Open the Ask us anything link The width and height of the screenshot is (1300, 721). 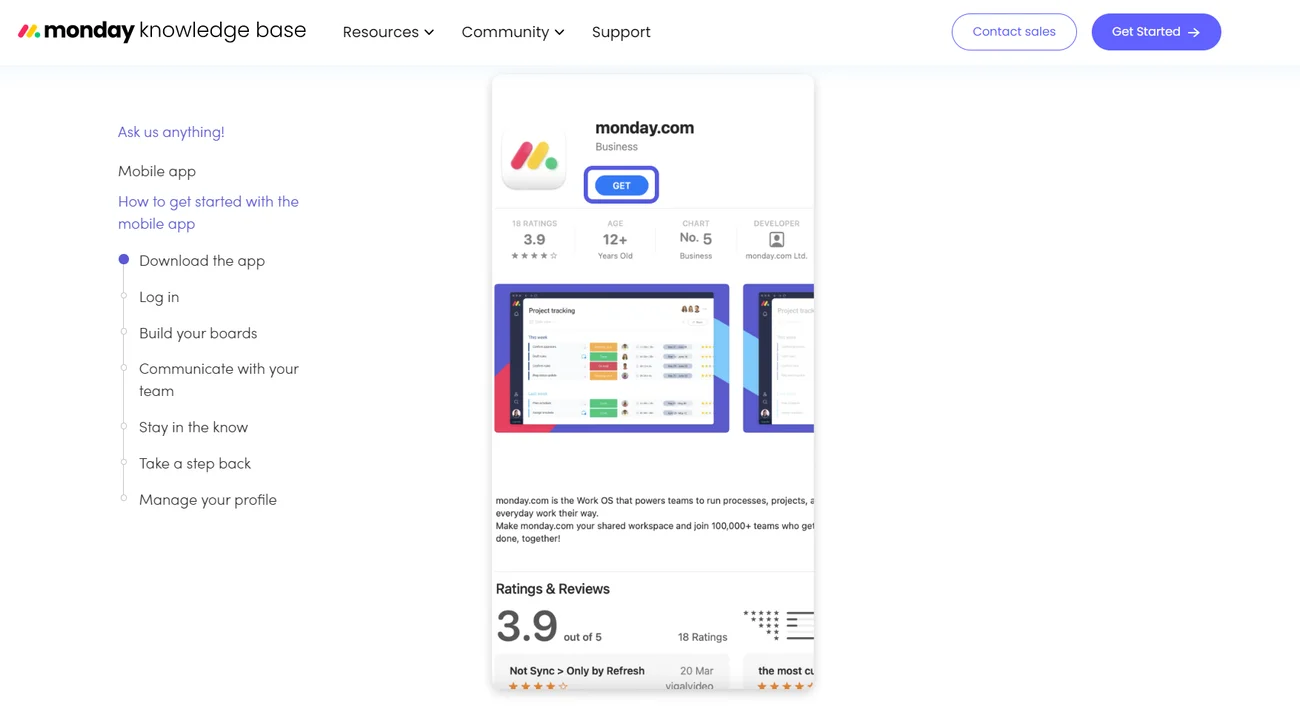tap(171, 132)
